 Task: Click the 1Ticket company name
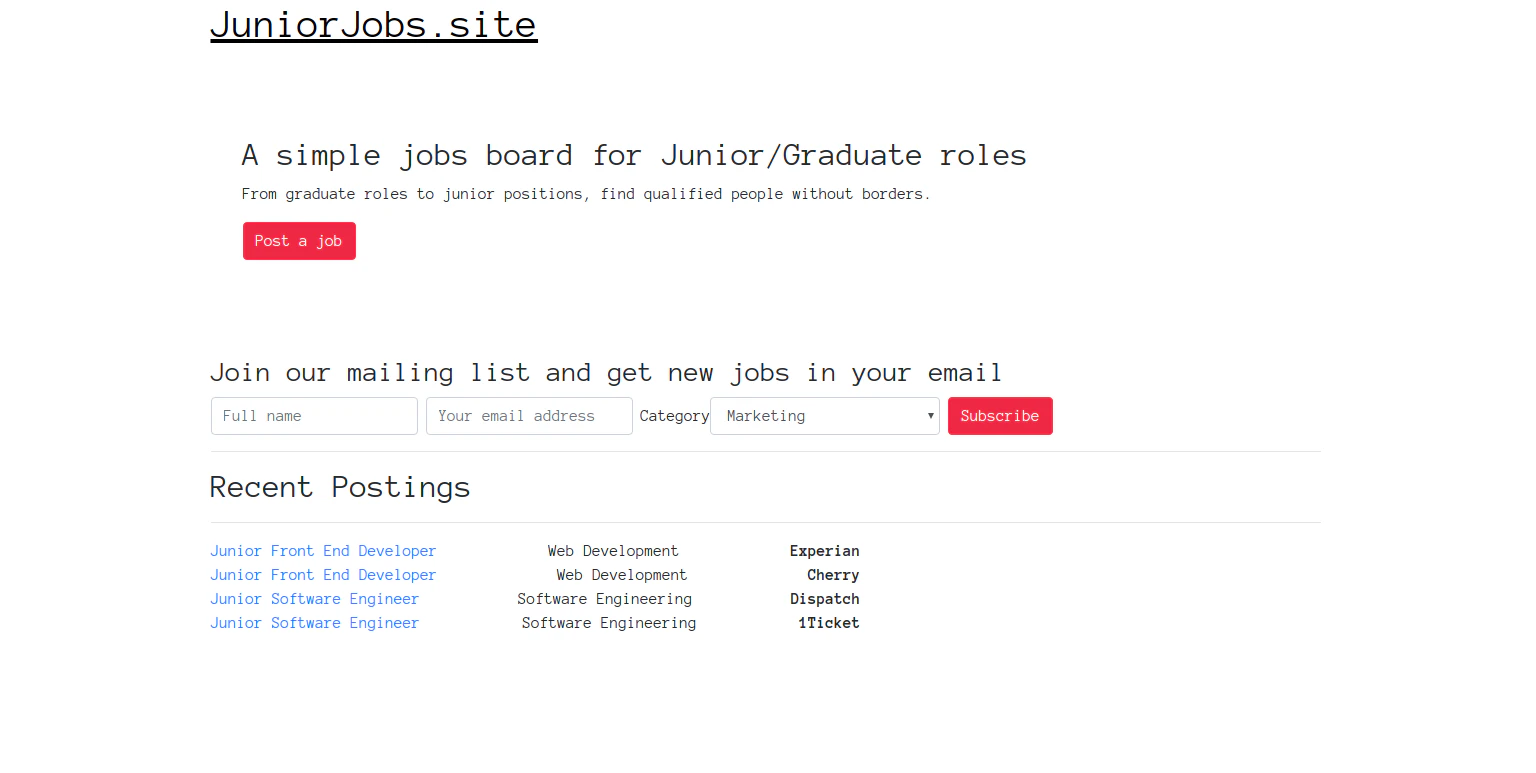(x=828, y=622)
